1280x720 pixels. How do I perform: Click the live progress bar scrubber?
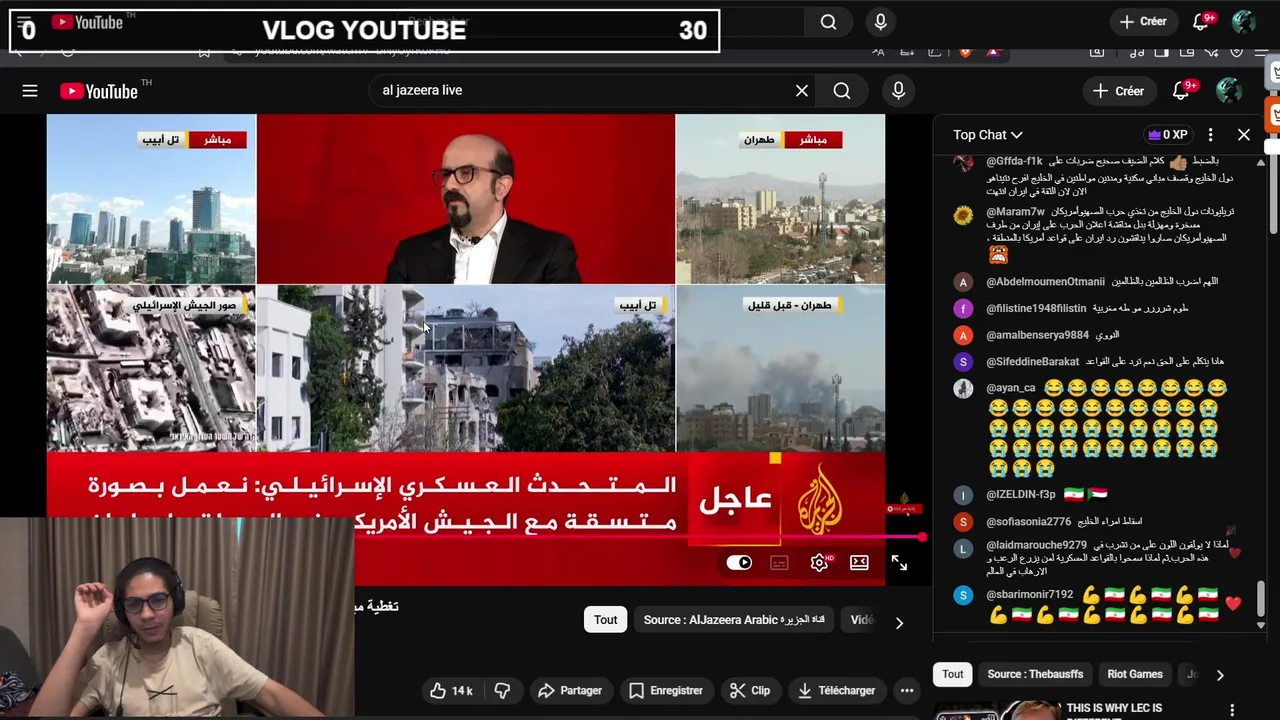point(922,538)
